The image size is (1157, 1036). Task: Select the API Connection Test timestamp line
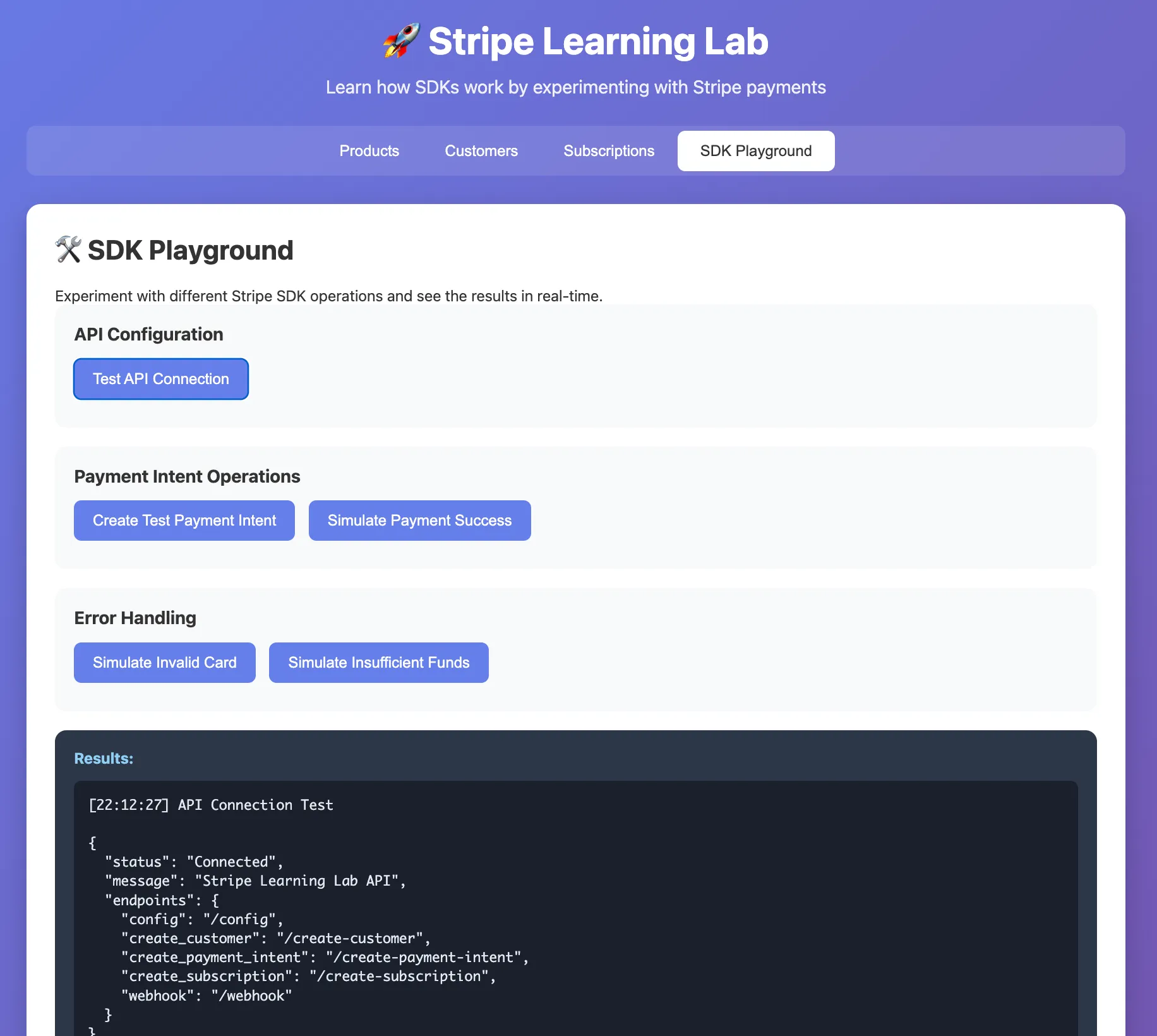[x=211, y=805]
